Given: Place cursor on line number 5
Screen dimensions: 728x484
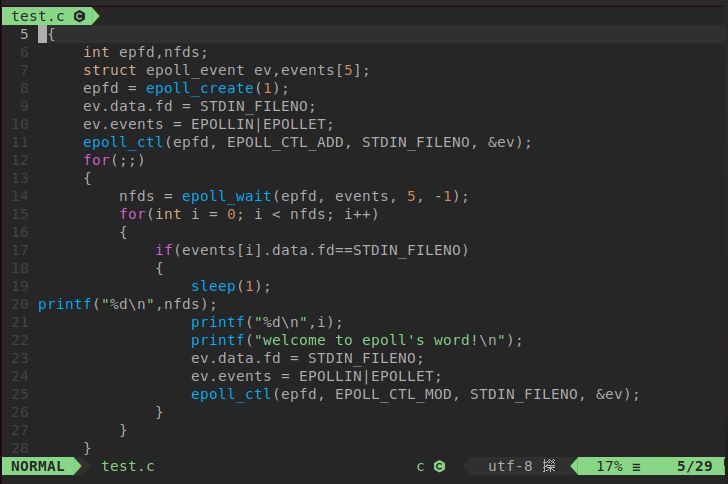Looking at the screenshot, I should tap(24, 34).
